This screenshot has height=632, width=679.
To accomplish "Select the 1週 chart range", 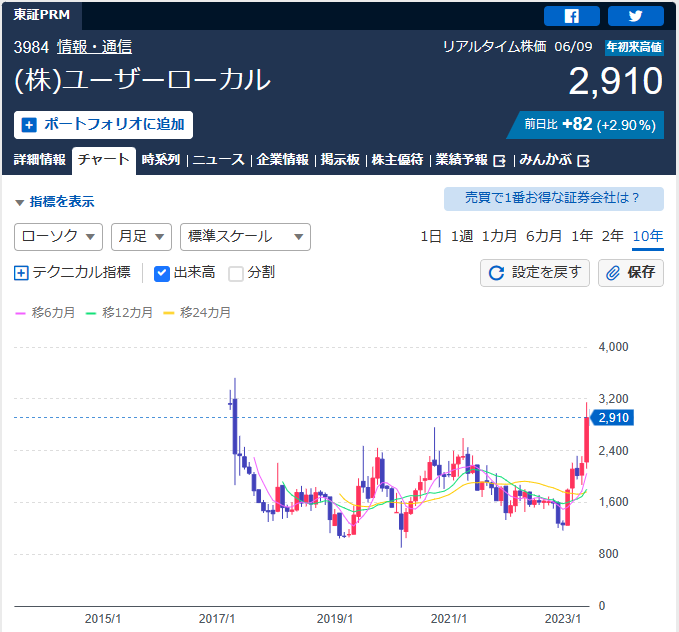I will point(462,237).
